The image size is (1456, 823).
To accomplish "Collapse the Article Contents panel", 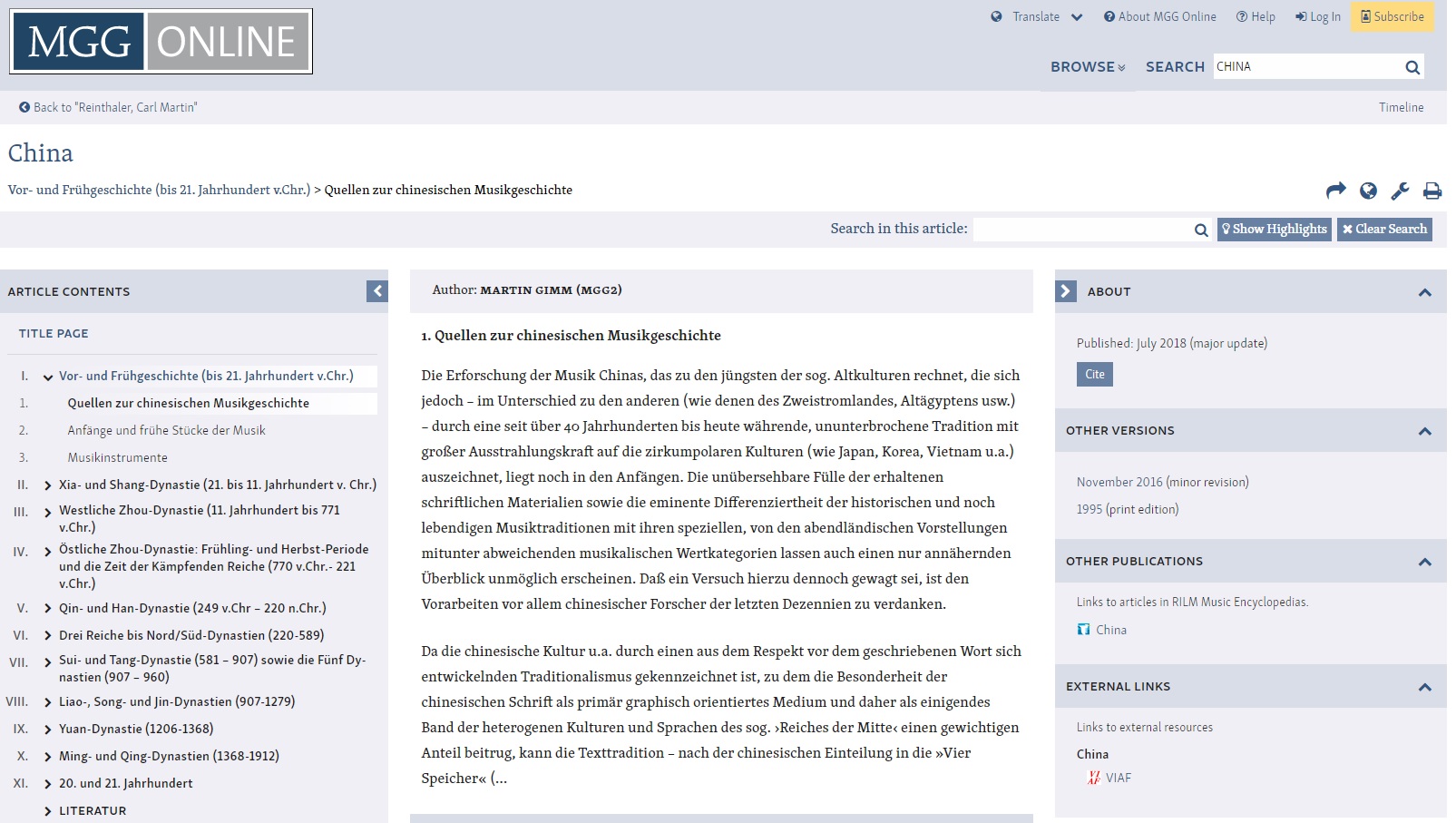I will (377, 290).
